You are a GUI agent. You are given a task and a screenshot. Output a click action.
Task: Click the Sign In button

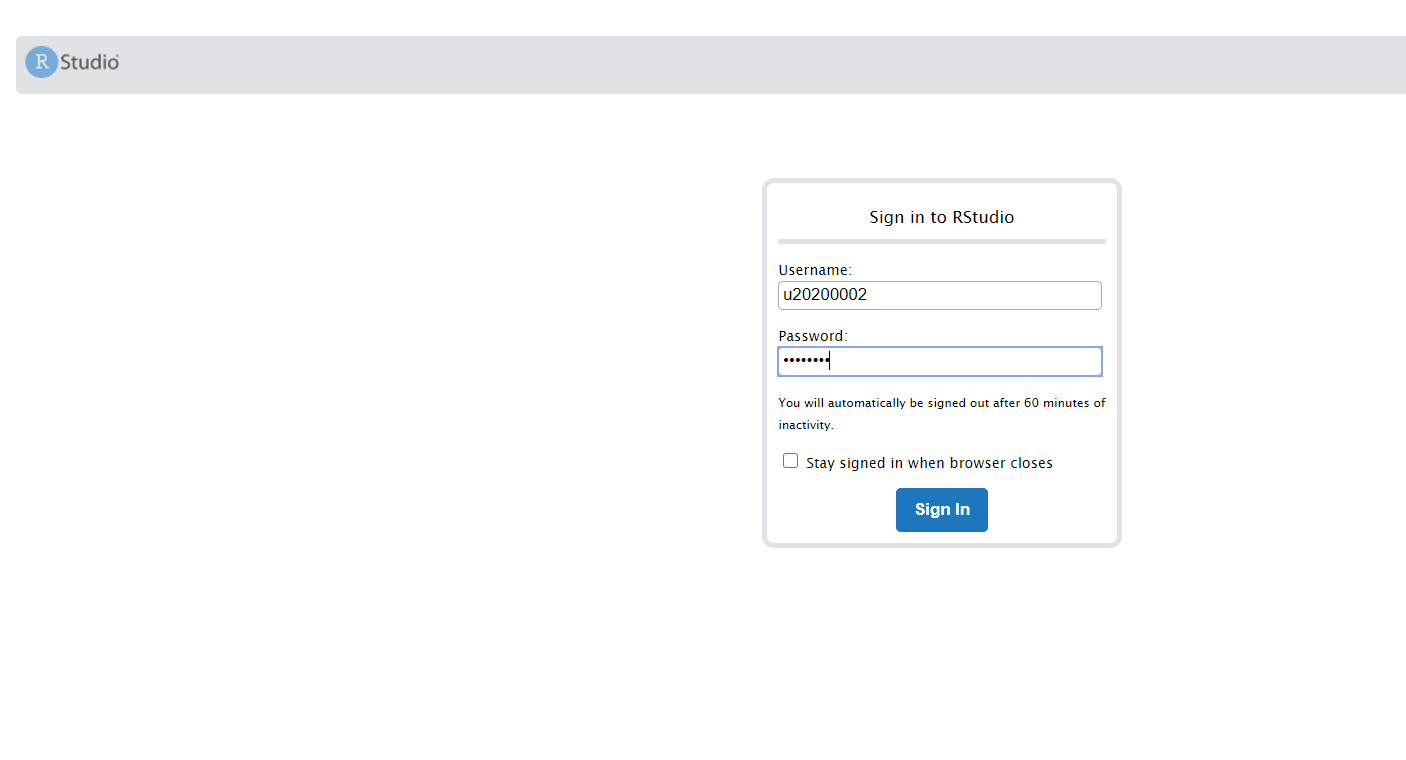942,510
